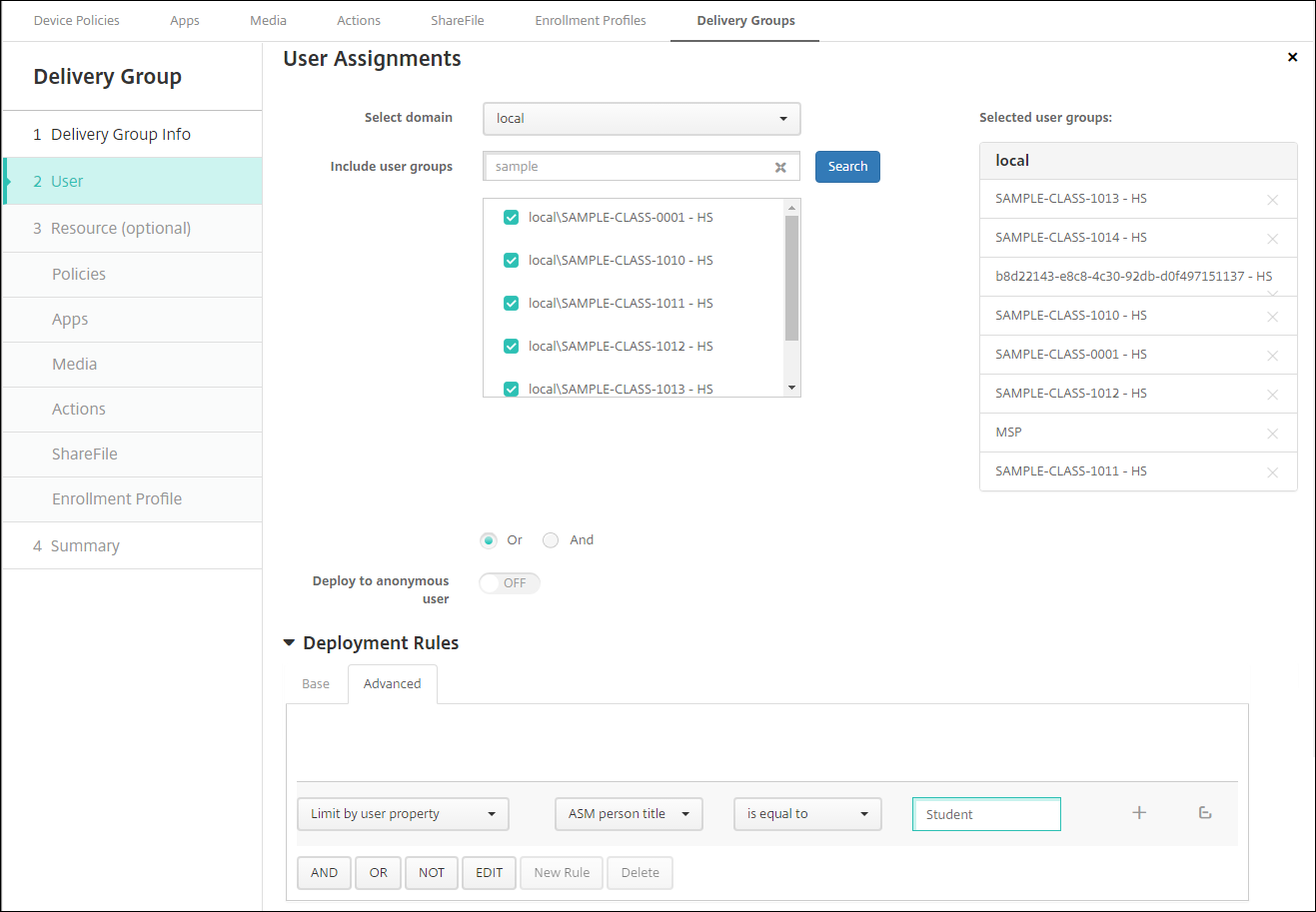Image resolution: width=1316 pixels, height=912 pixels.
Task: Open the ASM person title dropdown
Action: click(x=629, y=814)
